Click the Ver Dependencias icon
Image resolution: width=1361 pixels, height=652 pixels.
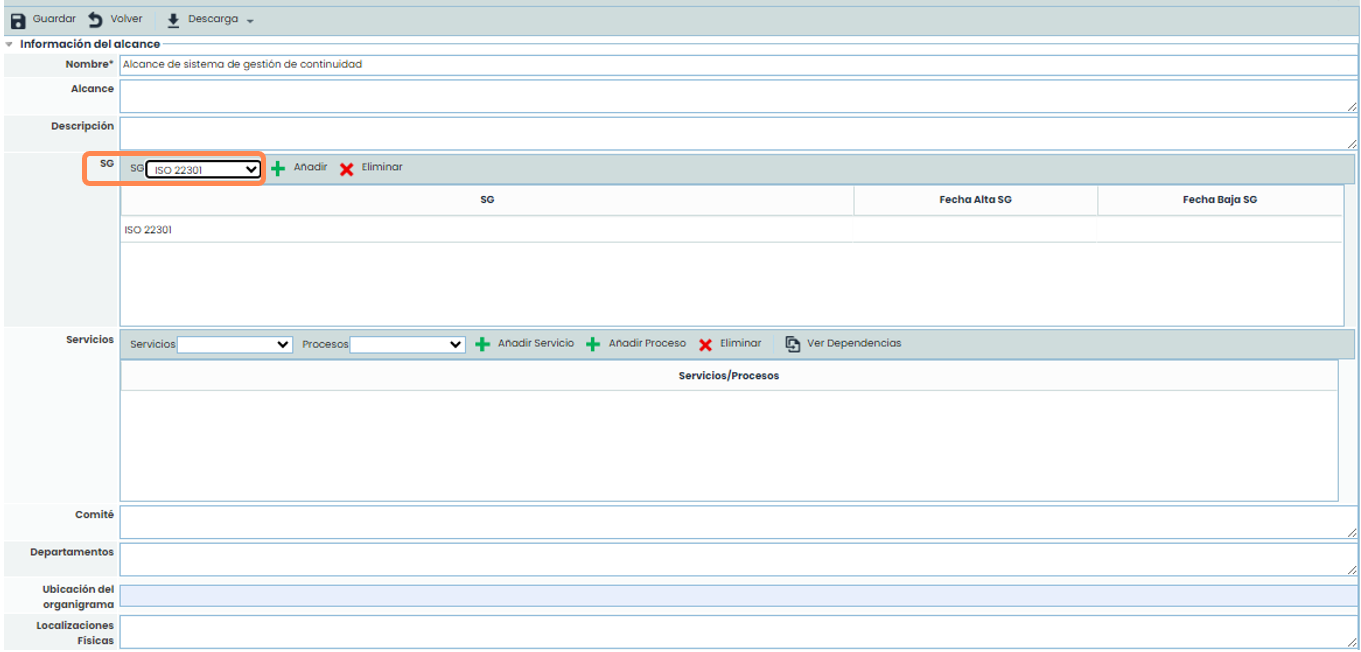click(x=792, y=344)
